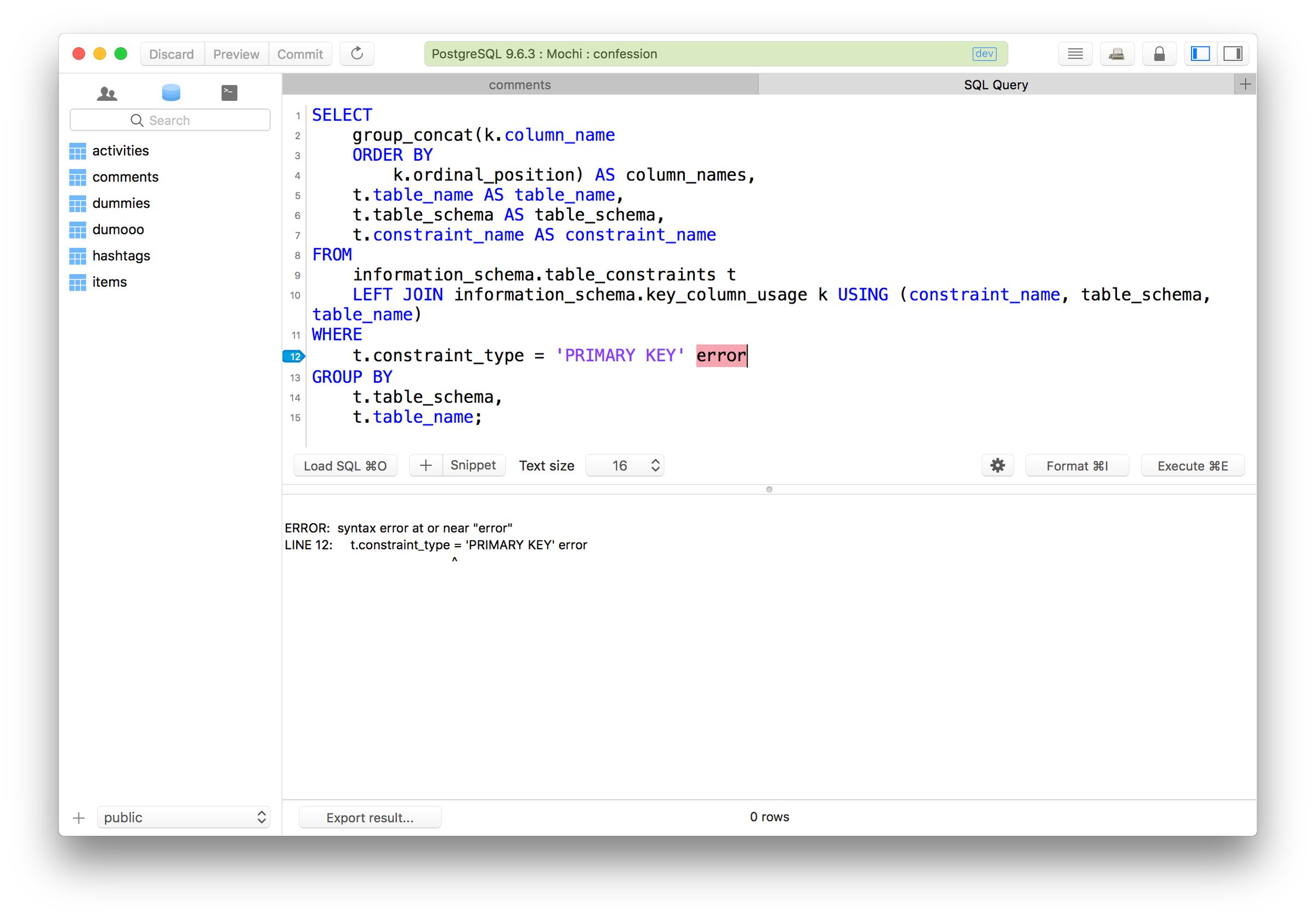Click the refresh icon in toolbar
Image resolution: width=1316 pixels, height=920 pixels.
[356, 54]
